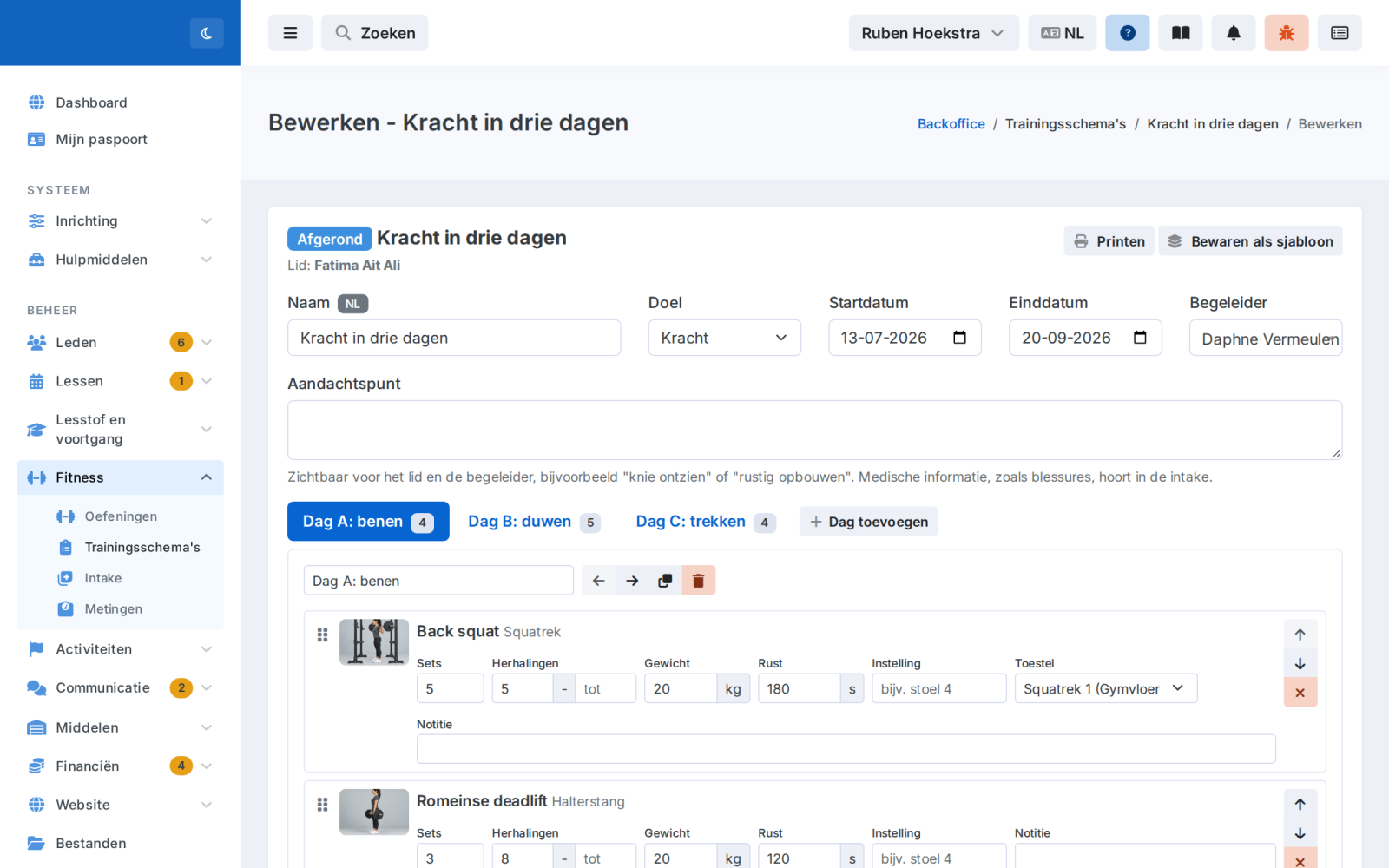Open Oefeningen in Fitness menu
1389x868 pixels.
tap(121, 516)
